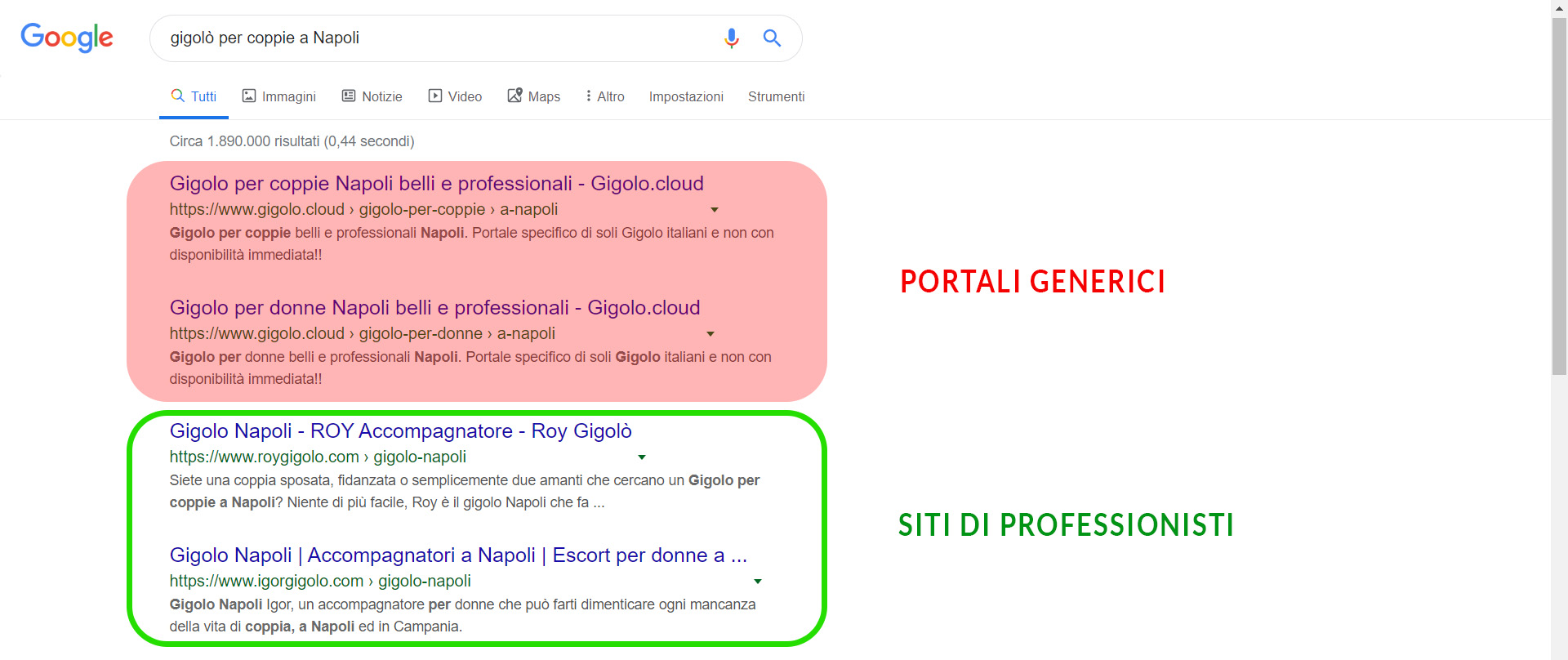
Task: Expand arrow next to igorgigolo.com URL
Action: tap(758, 582)
